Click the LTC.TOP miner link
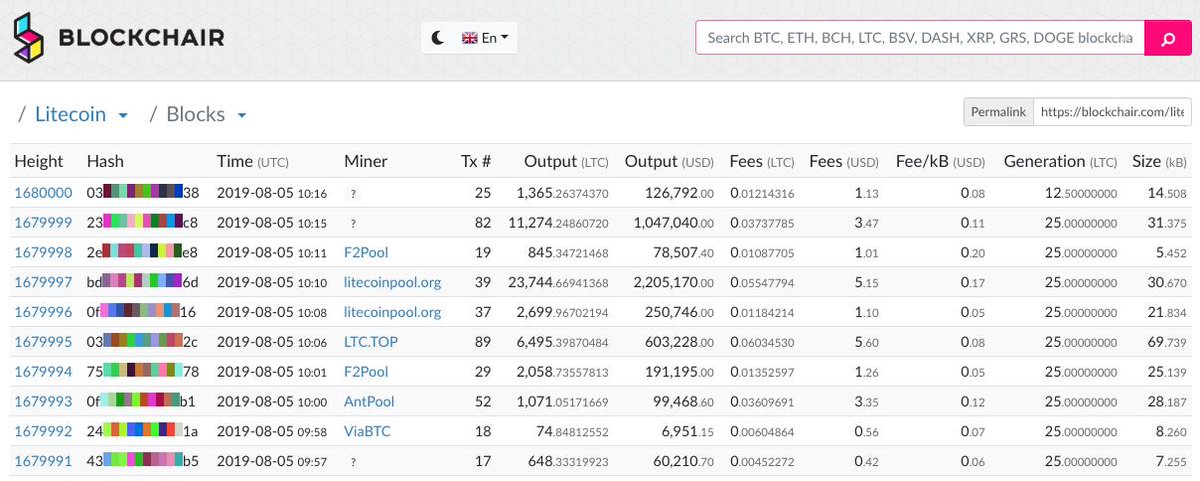Image resolution: width=1200 pixels, height=481 pixels. 370,342
